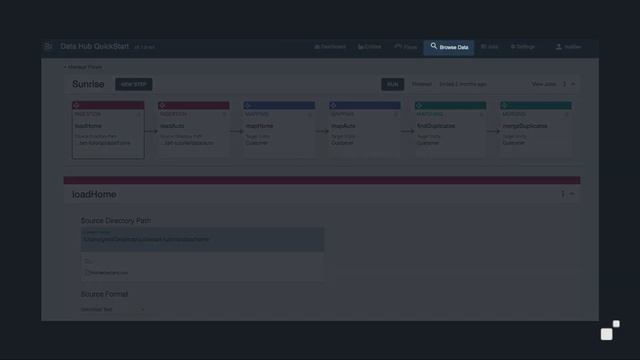This screenshot has width=640, height=360.
Task: Select the loadHome step name in the flow
Action: pos(88,126)
